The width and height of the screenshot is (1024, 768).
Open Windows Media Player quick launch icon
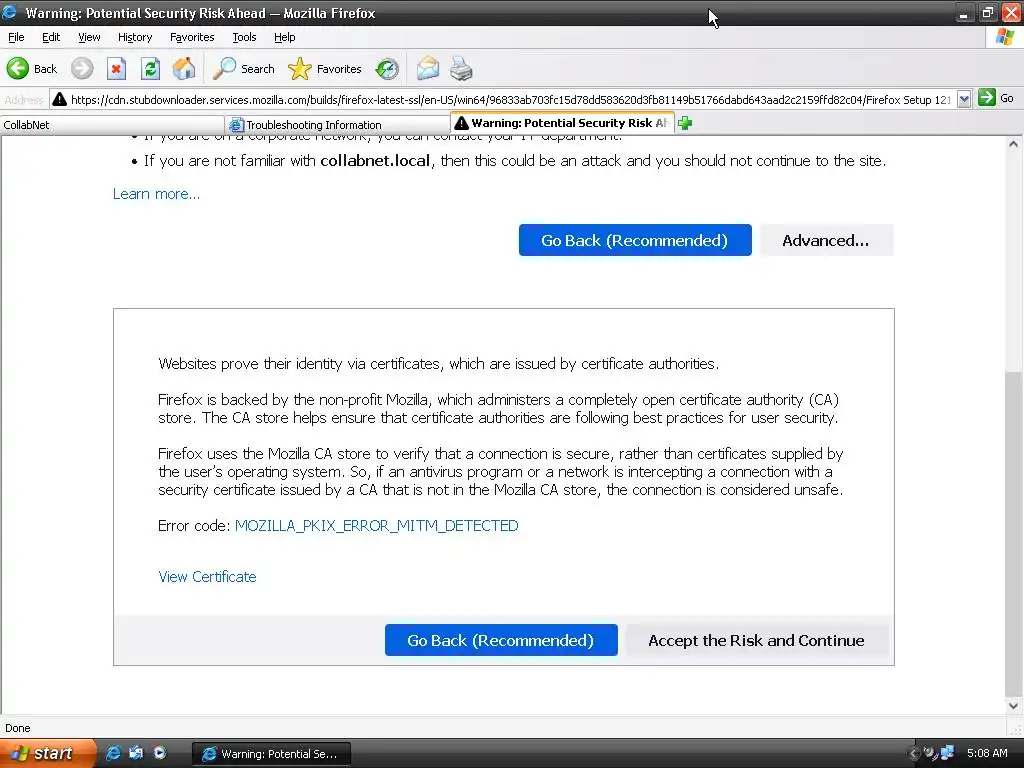[x=159, y=753]
